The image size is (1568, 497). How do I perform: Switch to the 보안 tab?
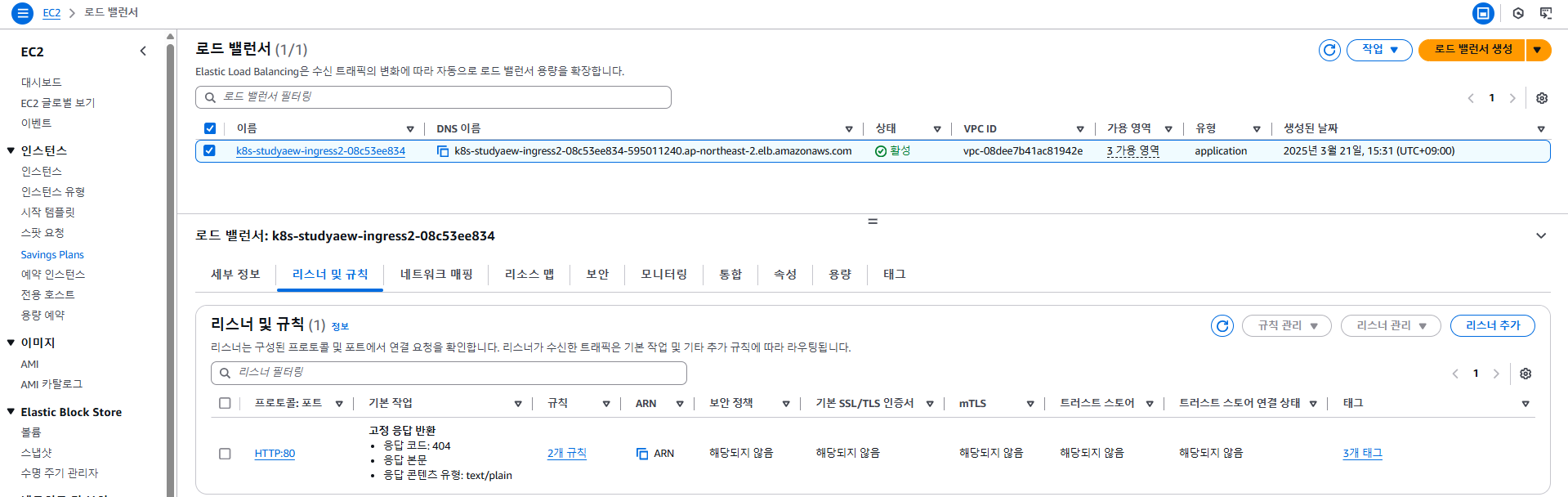click(x=597, y=275)
